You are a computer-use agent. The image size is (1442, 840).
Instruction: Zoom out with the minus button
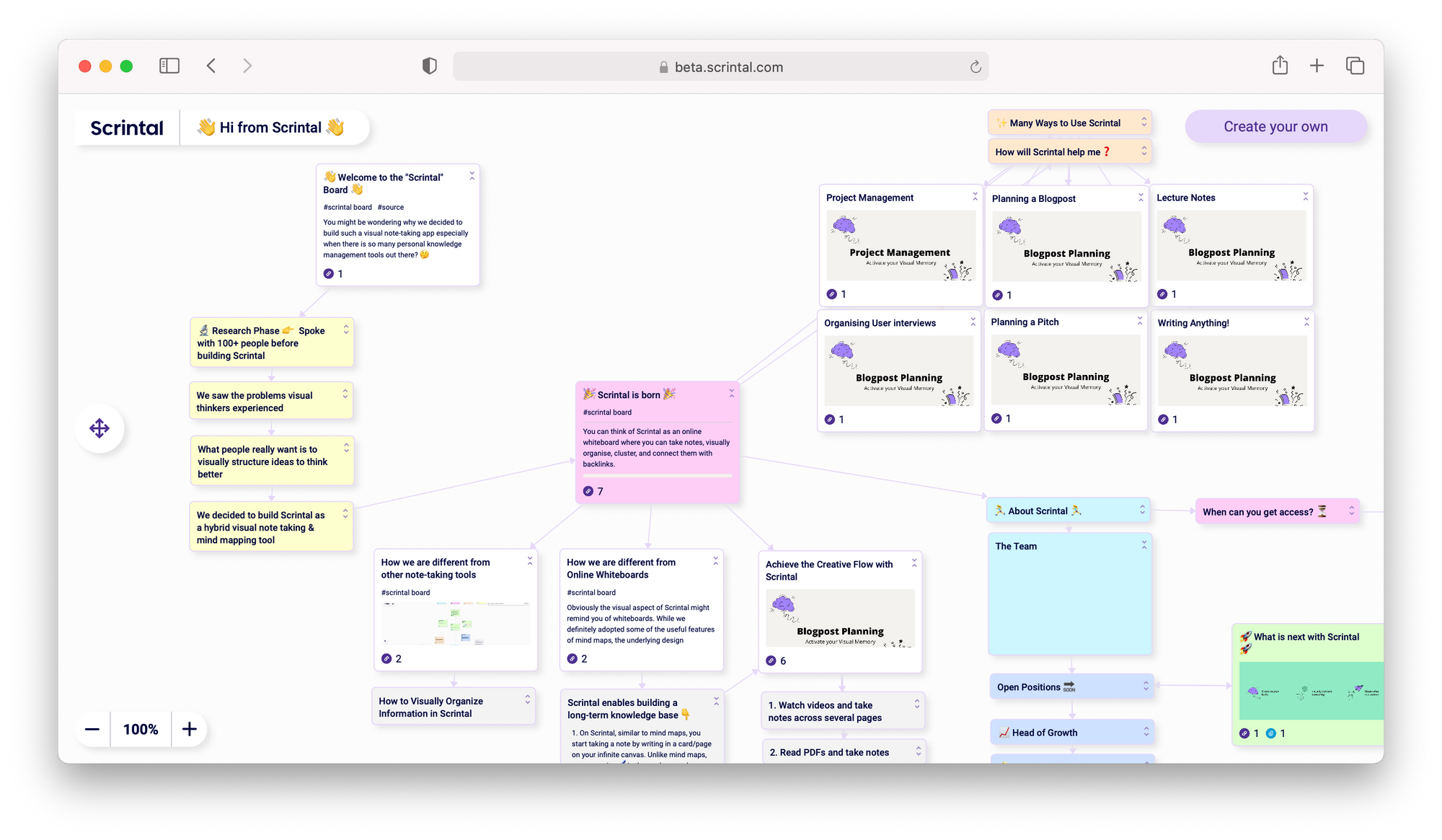pyautogui.click(x=92, y=729)
